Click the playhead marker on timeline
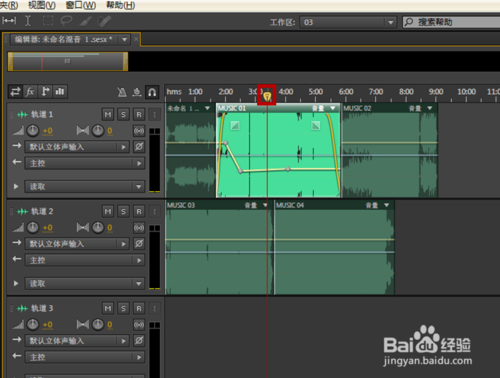This screenshot has height=378, width=500. (267, 97)
